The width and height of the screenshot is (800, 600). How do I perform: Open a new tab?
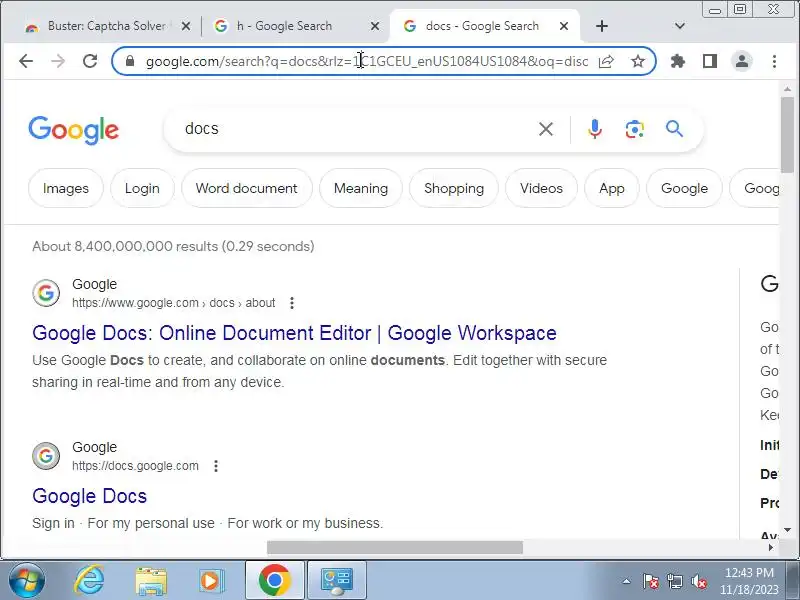coord(602,26)
